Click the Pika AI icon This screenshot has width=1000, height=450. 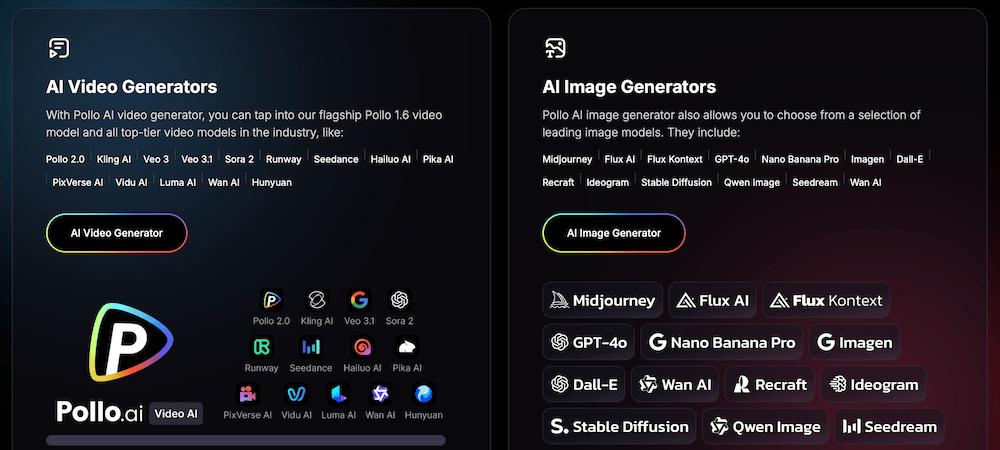click(407, 346)
